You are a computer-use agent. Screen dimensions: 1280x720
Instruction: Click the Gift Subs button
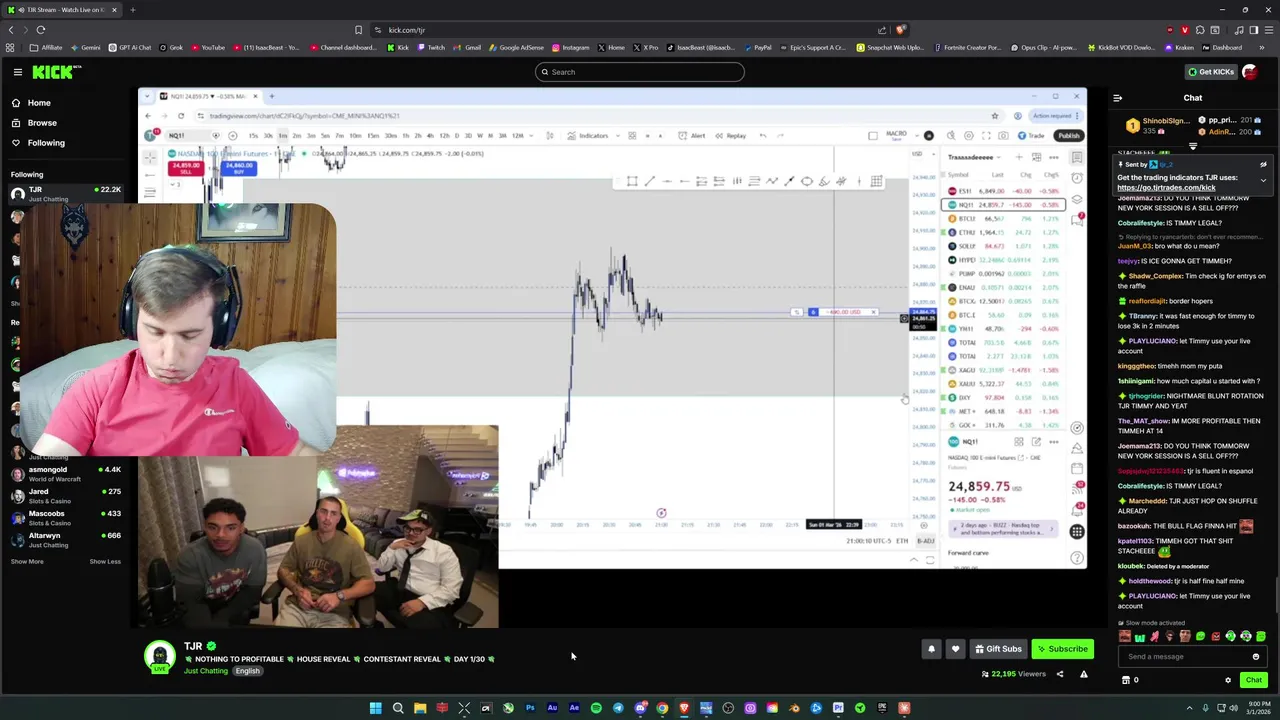pos(998,649)
